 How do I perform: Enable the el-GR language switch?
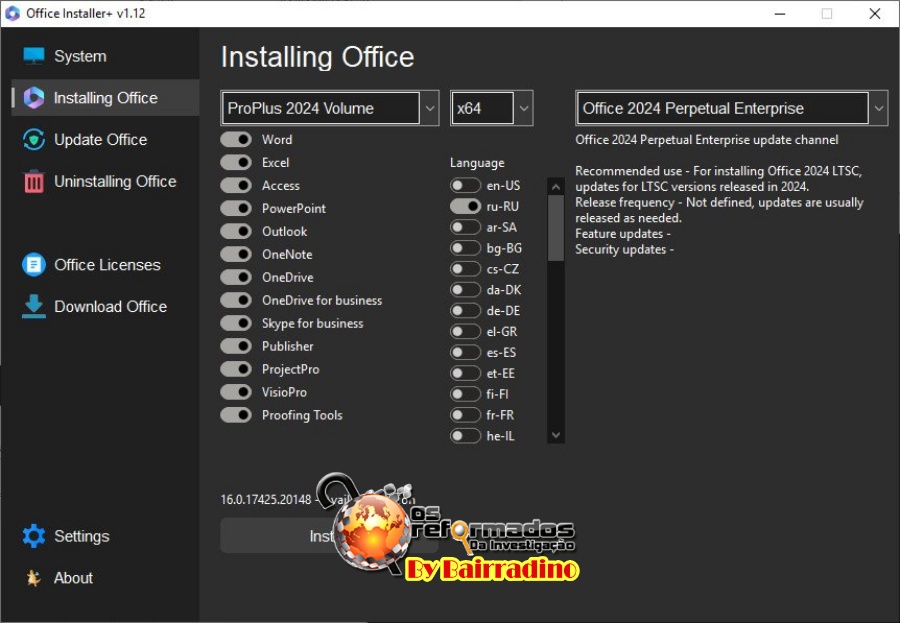pos(465,331)
